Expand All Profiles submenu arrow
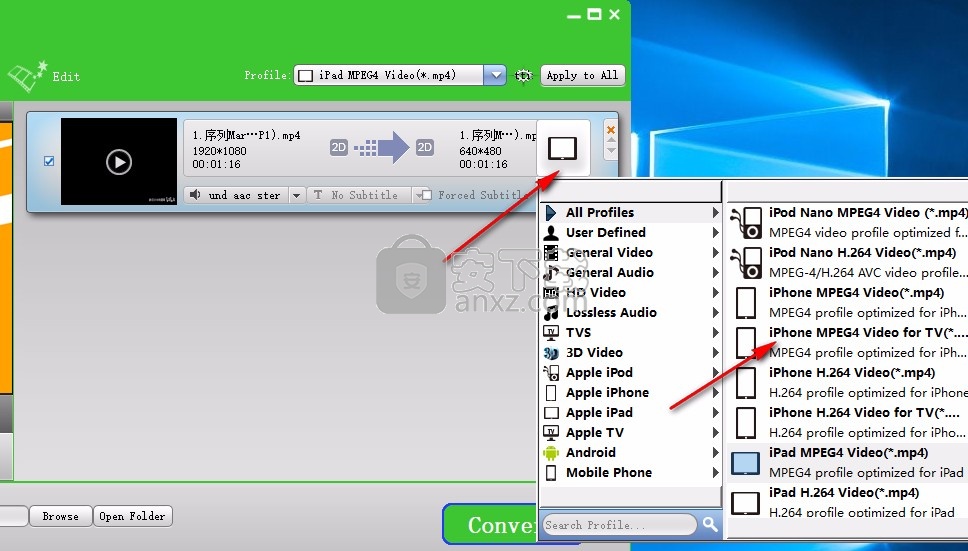The image size is (968, 551). point(715,212)
